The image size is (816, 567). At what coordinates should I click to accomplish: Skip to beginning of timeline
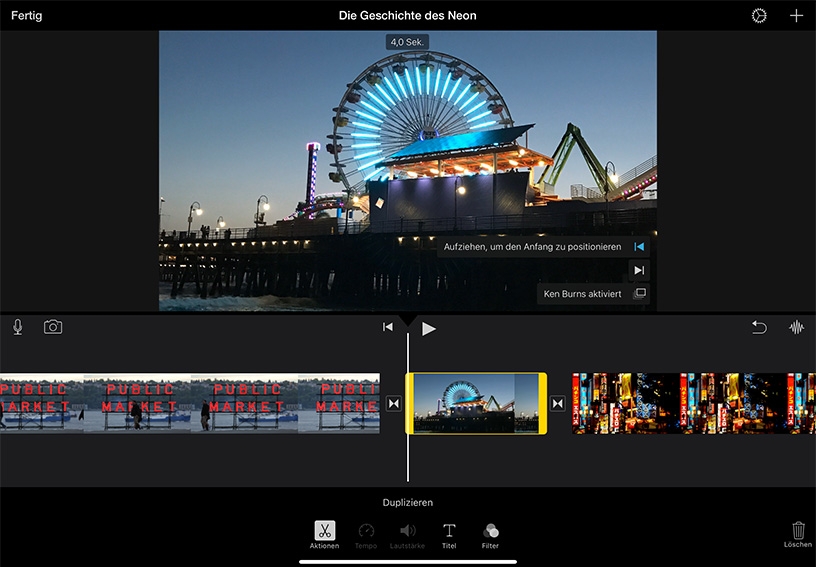pos(388,327)
